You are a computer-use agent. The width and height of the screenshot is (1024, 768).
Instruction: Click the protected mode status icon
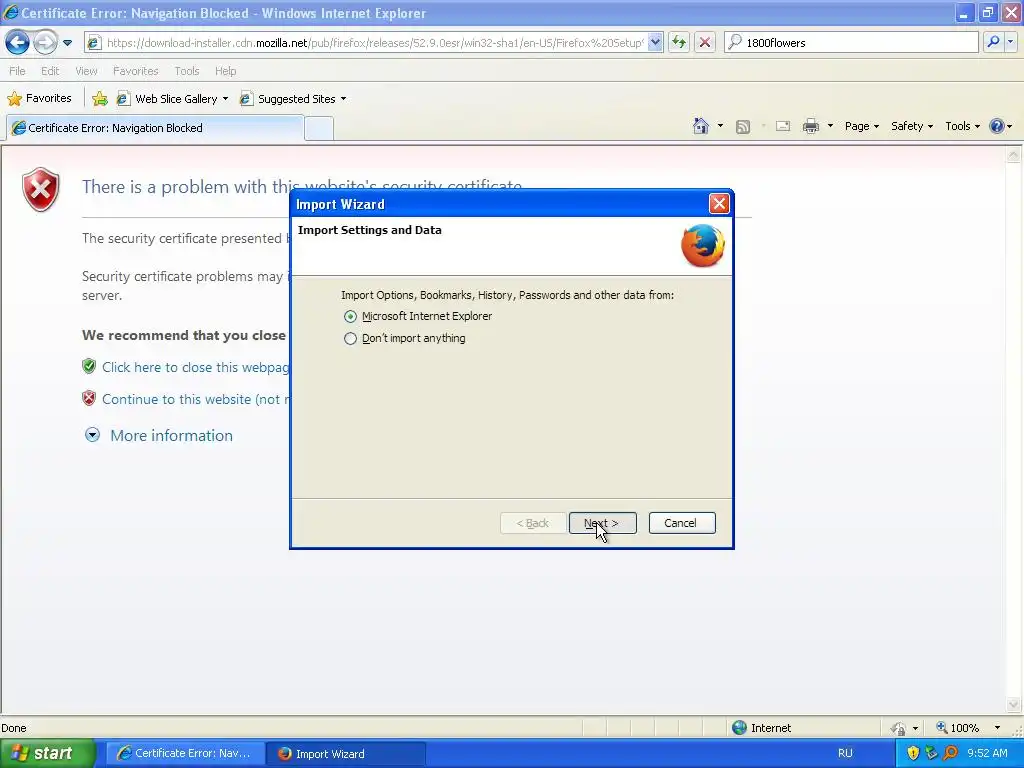coord(899,728)
